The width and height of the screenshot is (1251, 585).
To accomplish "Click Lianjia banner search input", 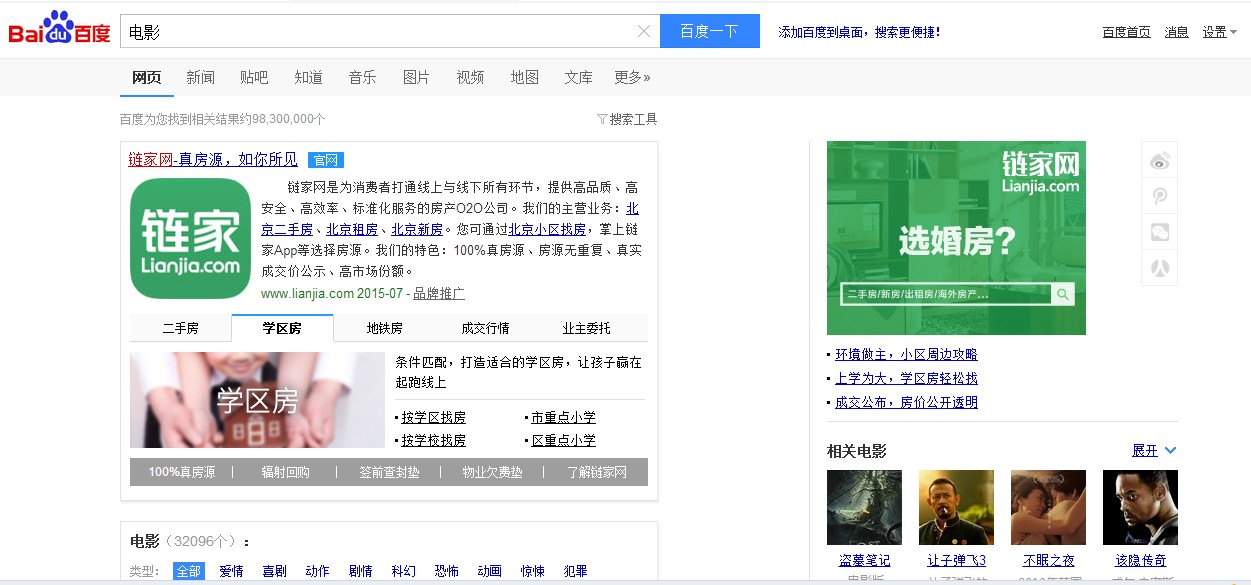I will (946, 294).
